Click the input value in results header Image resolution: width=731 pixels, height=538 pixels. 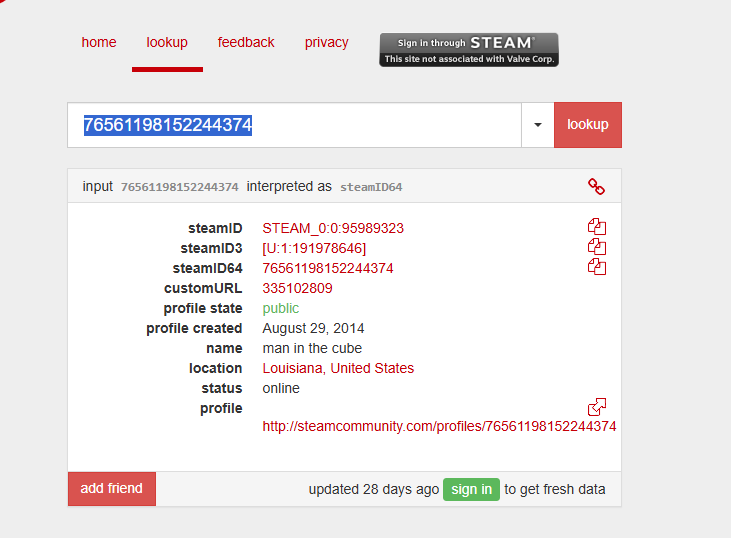tap(180, 187)
